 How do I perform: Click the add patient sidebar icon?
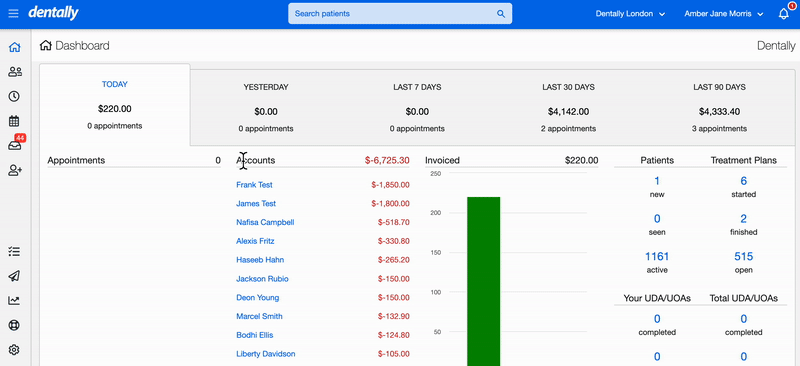point(15,170)
